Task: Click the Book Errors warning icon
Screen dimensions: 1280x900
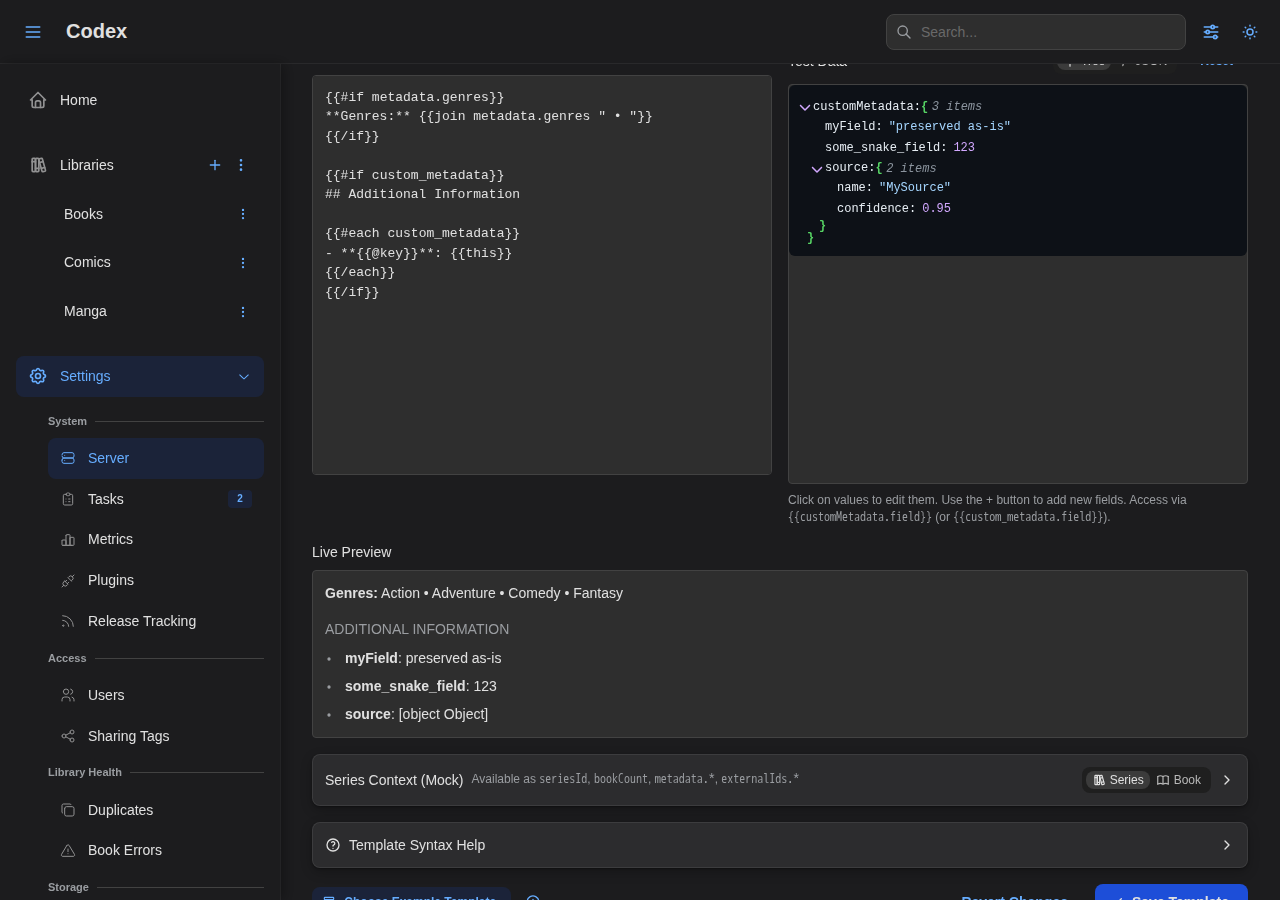Action: pos(68,850)
